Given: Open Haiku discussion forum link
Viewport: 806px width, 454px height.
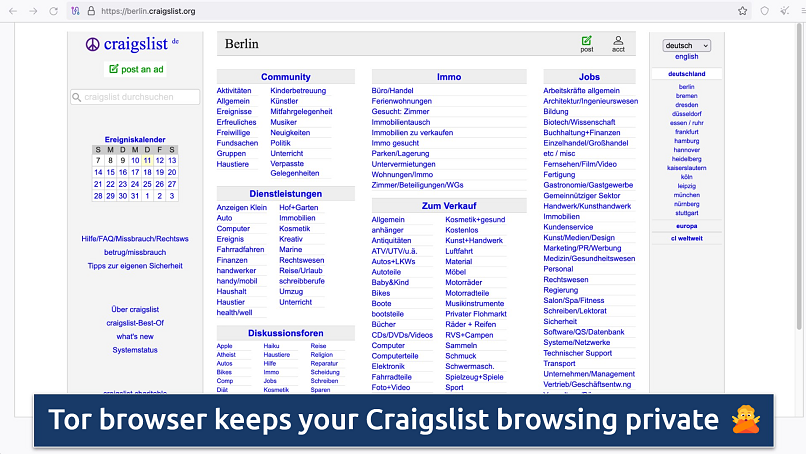Looking at the screenshot, I should (x=271, y=346).
